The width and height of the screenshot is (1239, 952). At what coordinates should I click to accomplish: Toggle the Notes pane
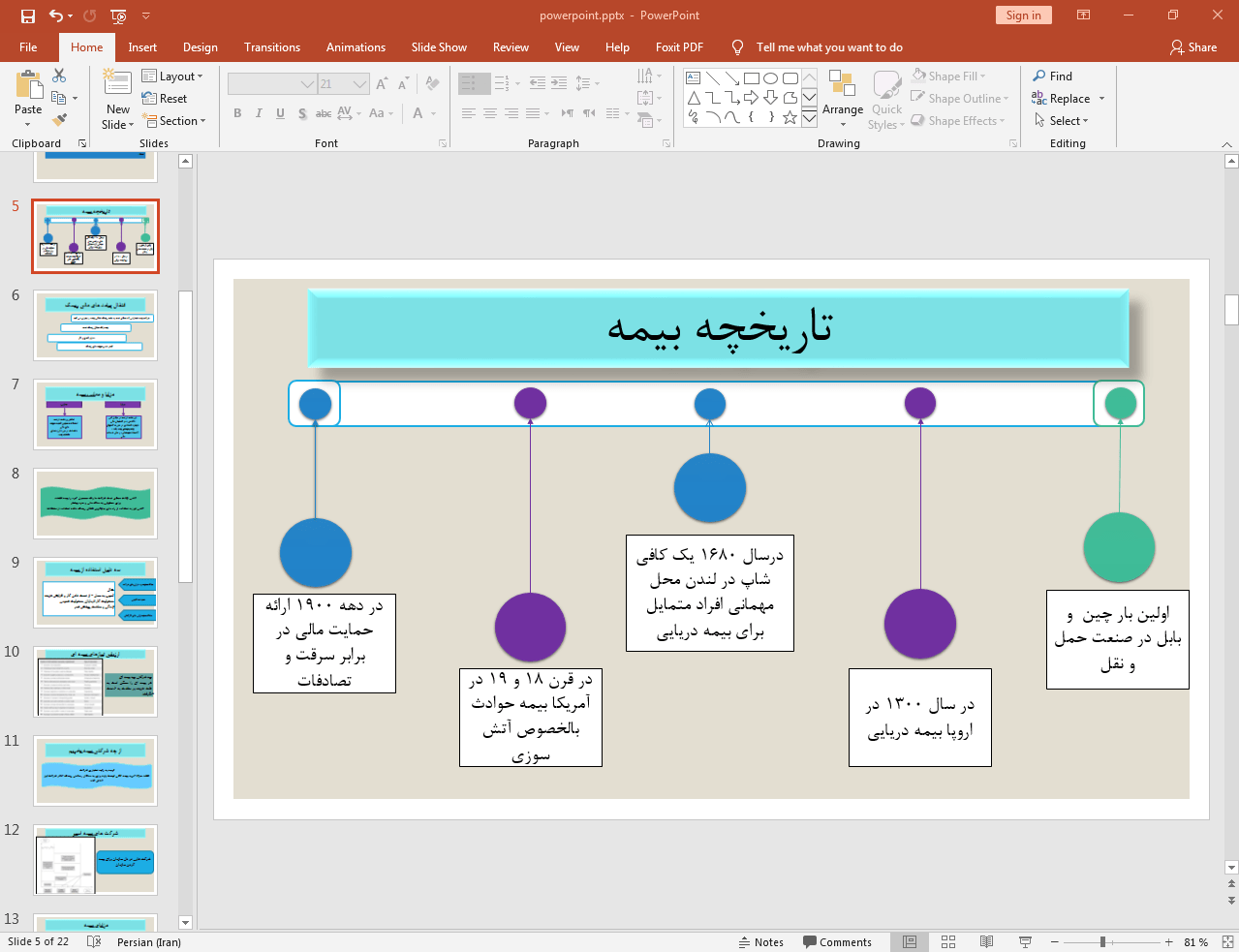tap(761, 942)
